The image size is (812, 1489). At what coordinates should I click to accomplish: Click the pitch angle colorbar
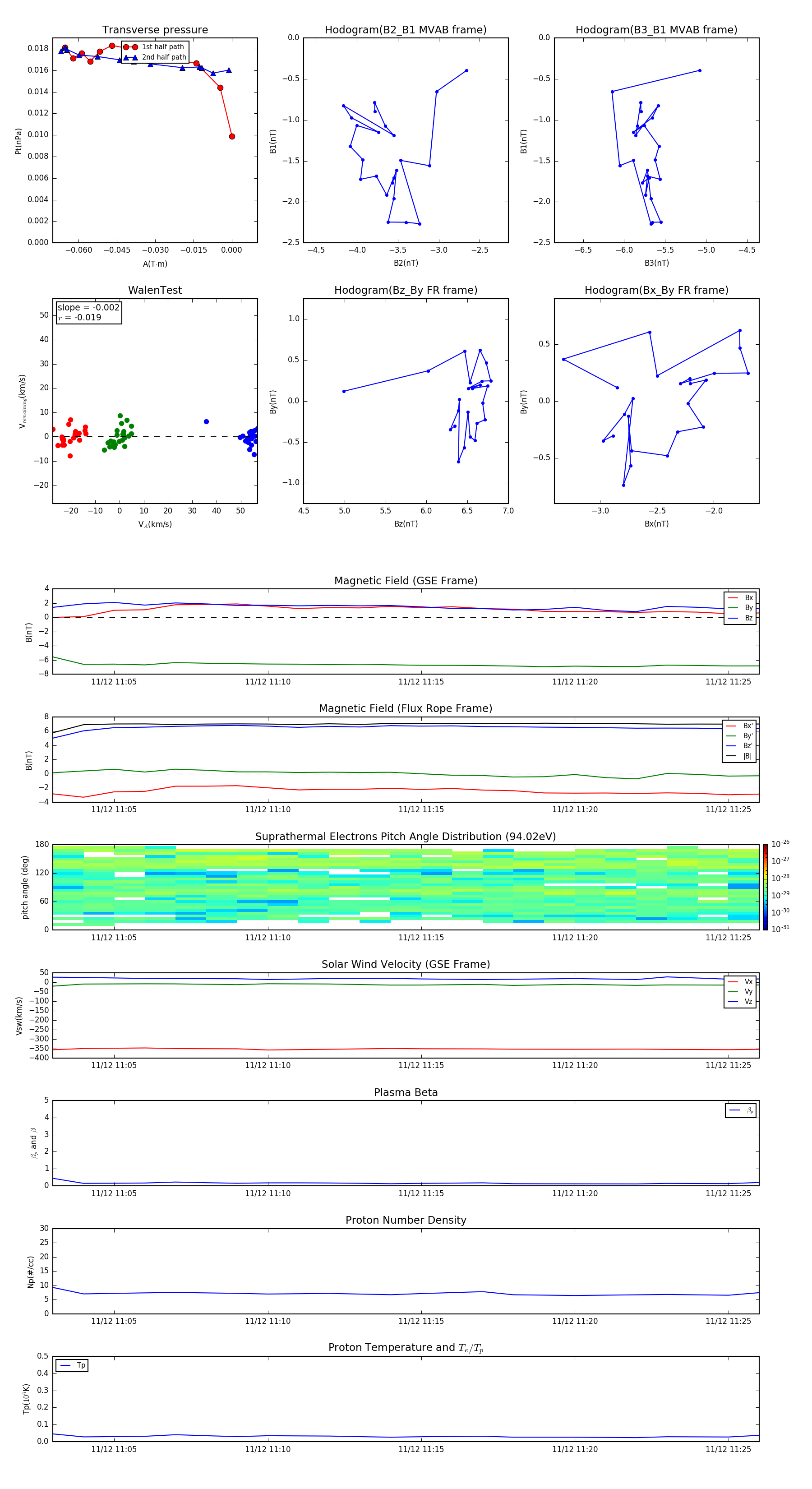click(x=765, y=887)
